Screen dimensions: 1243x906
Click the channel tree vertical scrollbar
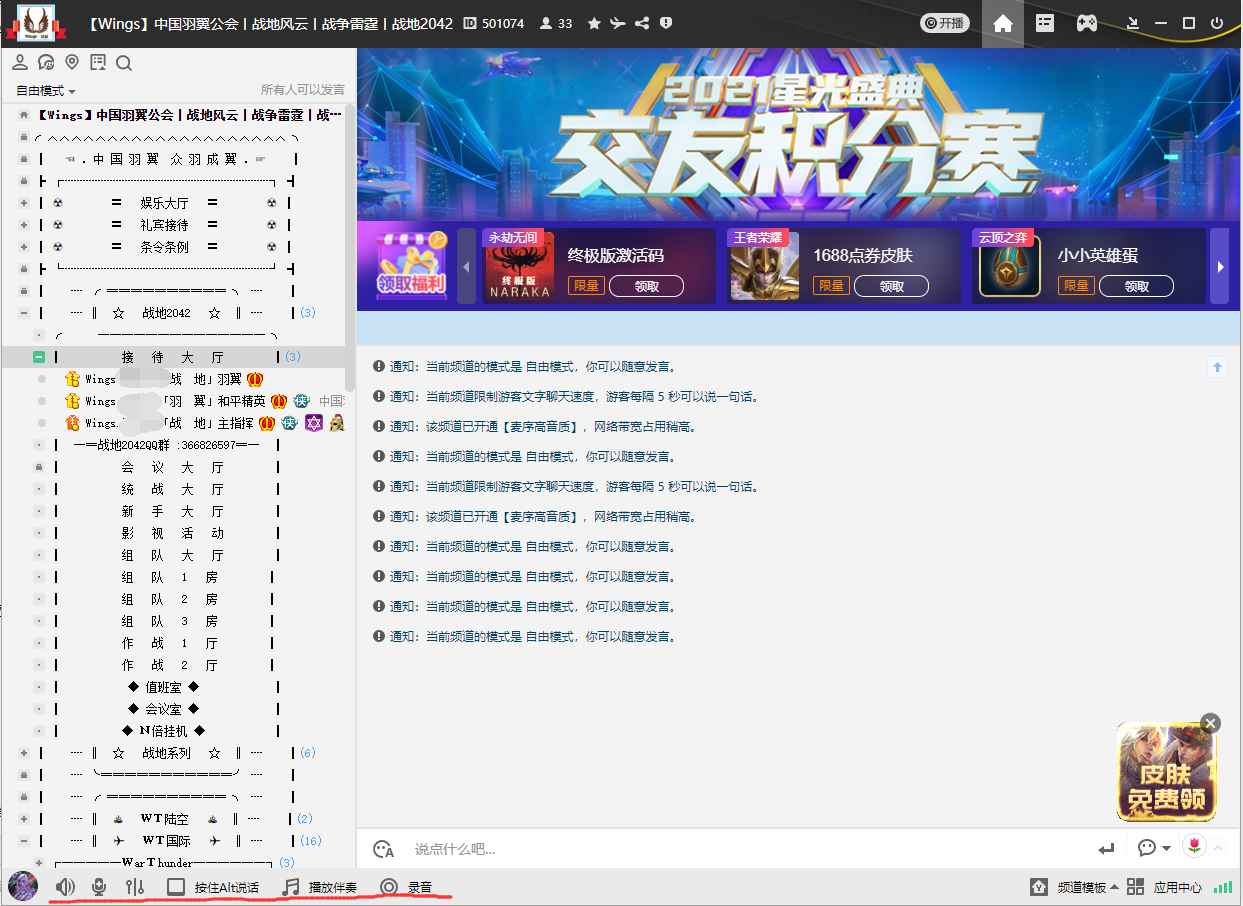click(x=349, y=247)
